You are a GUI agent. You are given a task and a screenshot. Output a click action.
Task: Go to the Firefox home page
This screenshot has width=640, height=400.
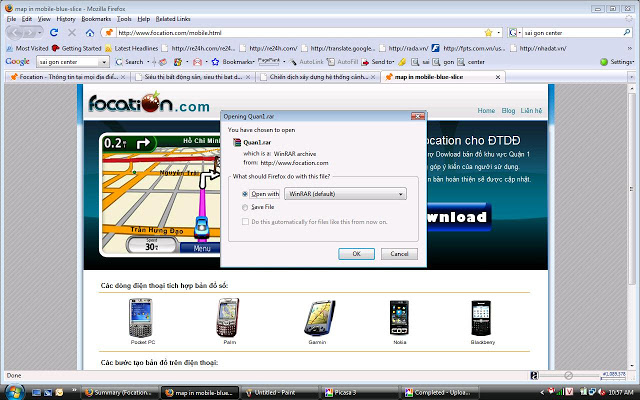(90, 32)
